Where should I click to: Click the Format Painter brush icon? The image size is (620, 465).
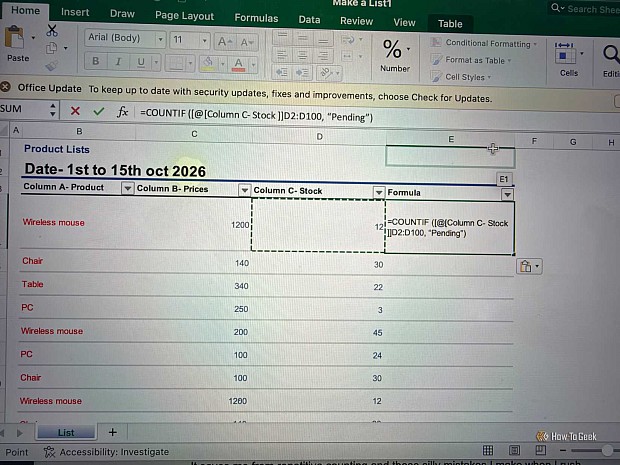[51, 66]
